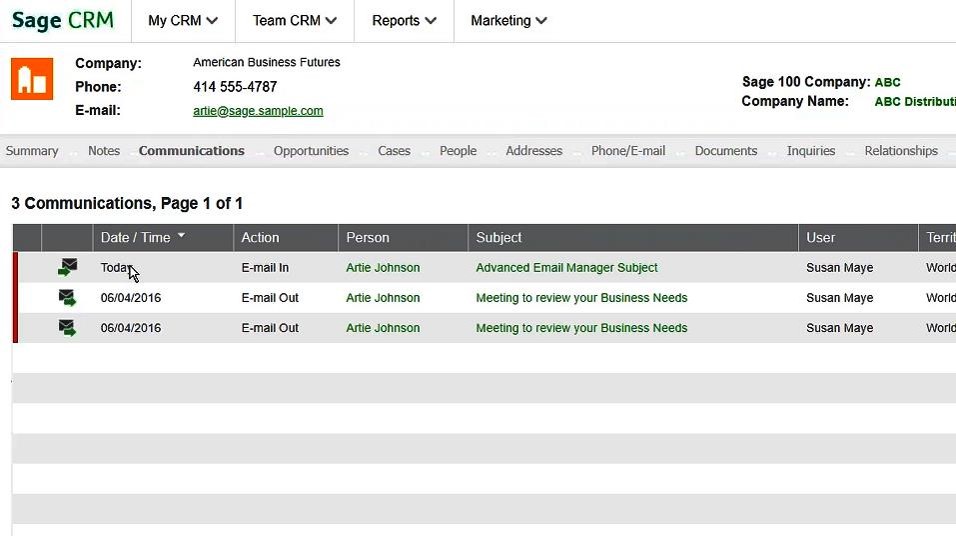The width and height of the screenshot is (956, 536).
Task: Open the Phone/E-mail tab
Action: pos(628,151)
